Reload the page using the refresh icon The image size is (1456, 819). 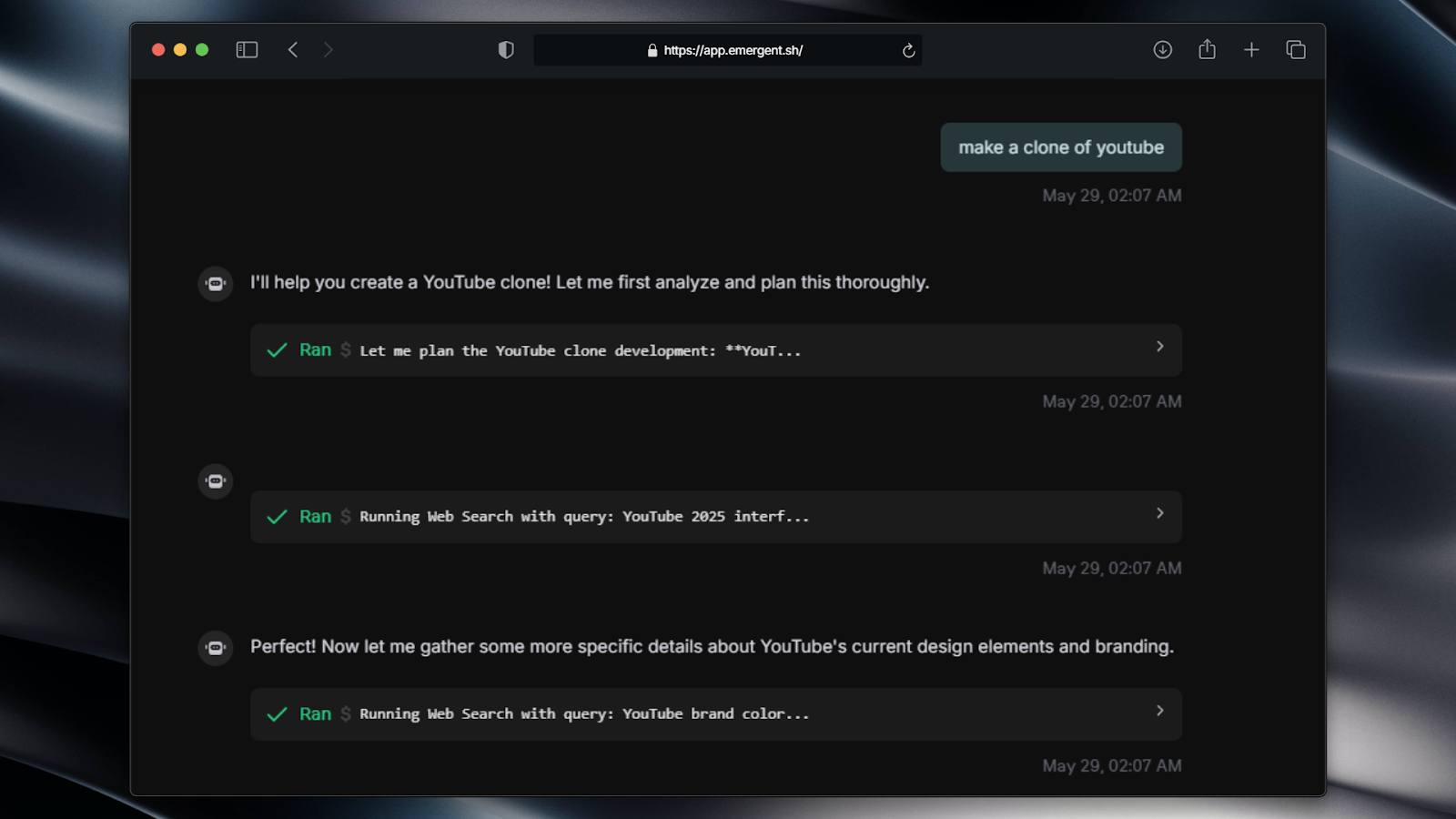coord(908,51)
